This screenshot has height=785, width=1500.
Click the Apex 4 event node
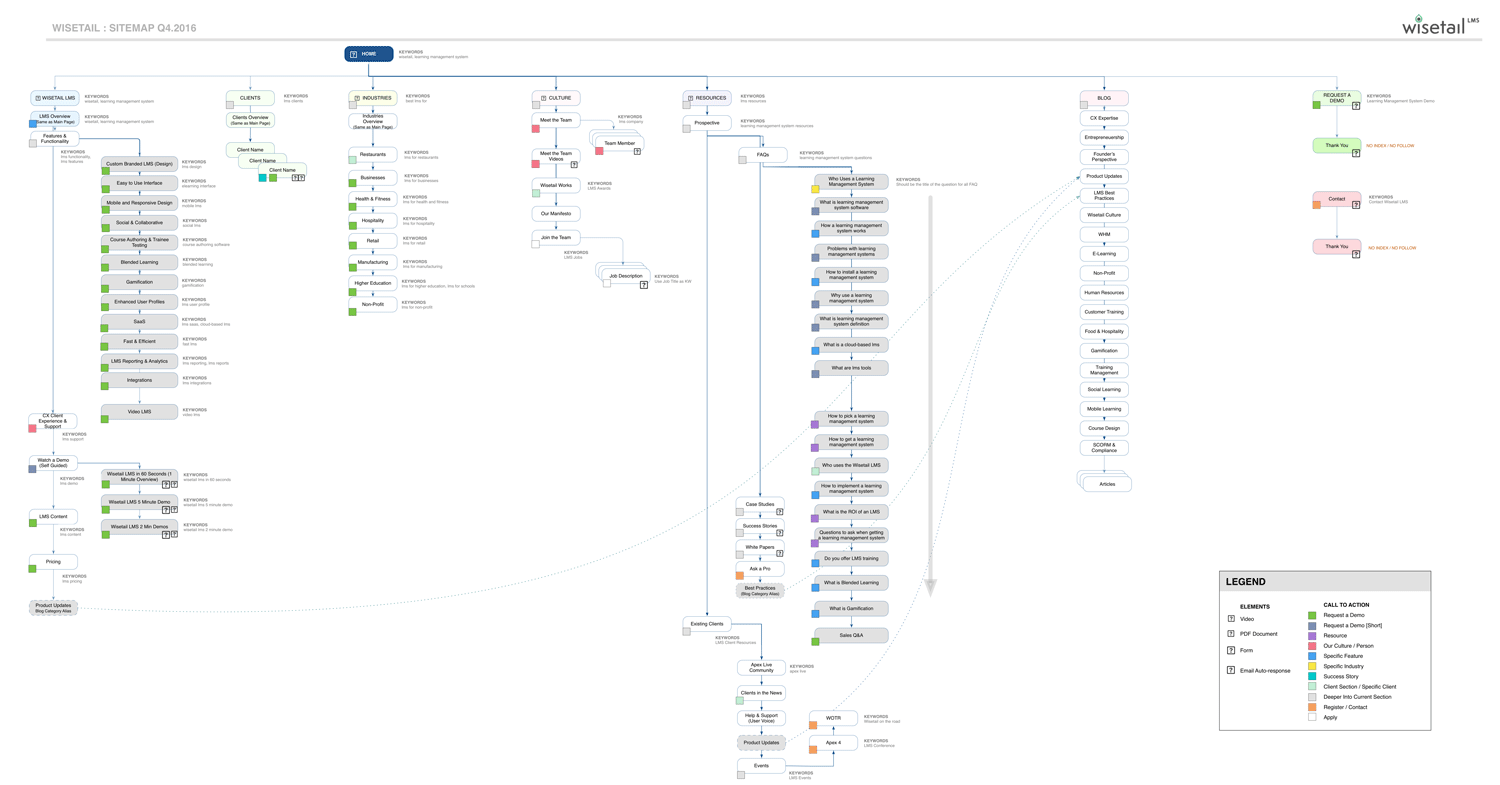click(x=833, y=742)
